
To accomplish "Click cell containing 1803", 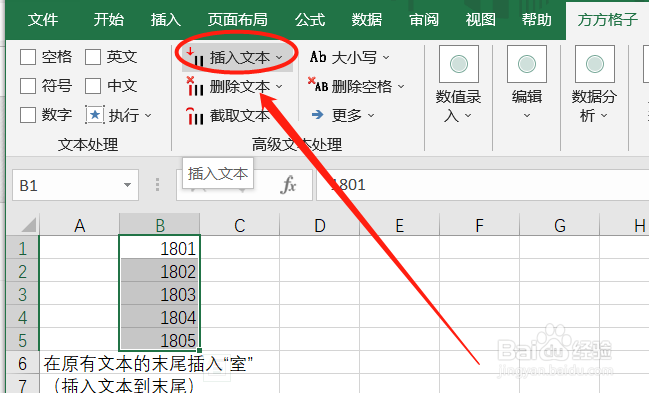I will [160, 294].
